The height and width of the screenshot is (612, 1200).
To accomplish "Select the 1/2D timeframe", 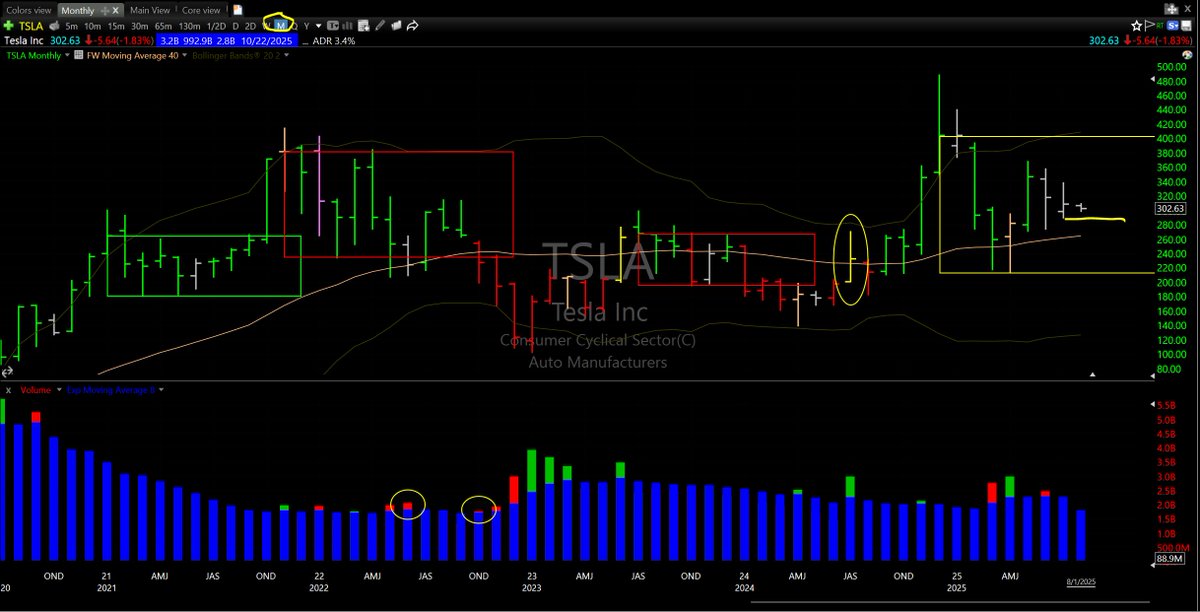I will (x=217, y=25).
